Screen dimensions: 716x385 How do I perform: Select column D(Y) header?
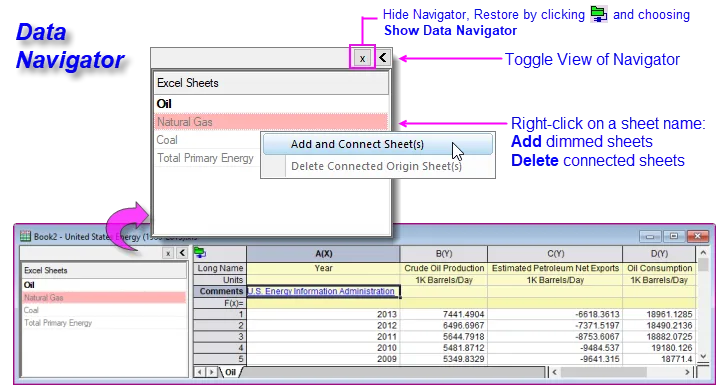click(659, 253)
